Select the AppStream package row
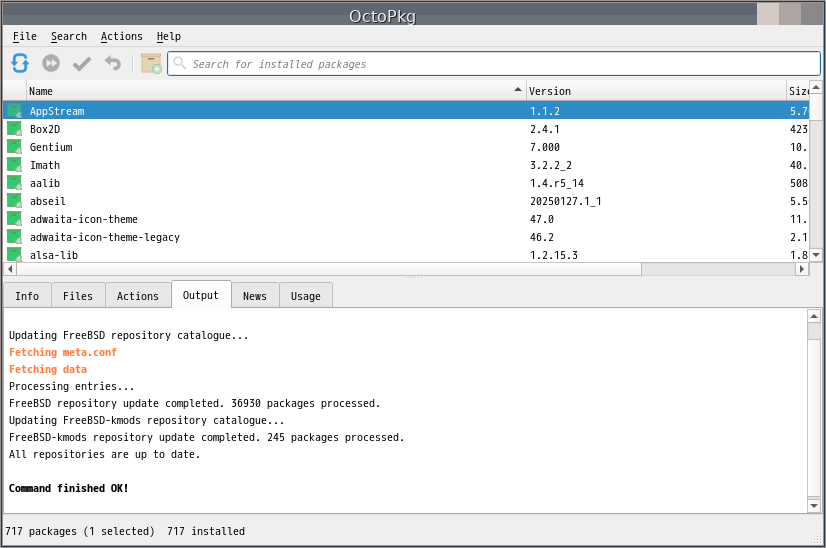Screen dimensions: 826x548 tap(406, 111)
